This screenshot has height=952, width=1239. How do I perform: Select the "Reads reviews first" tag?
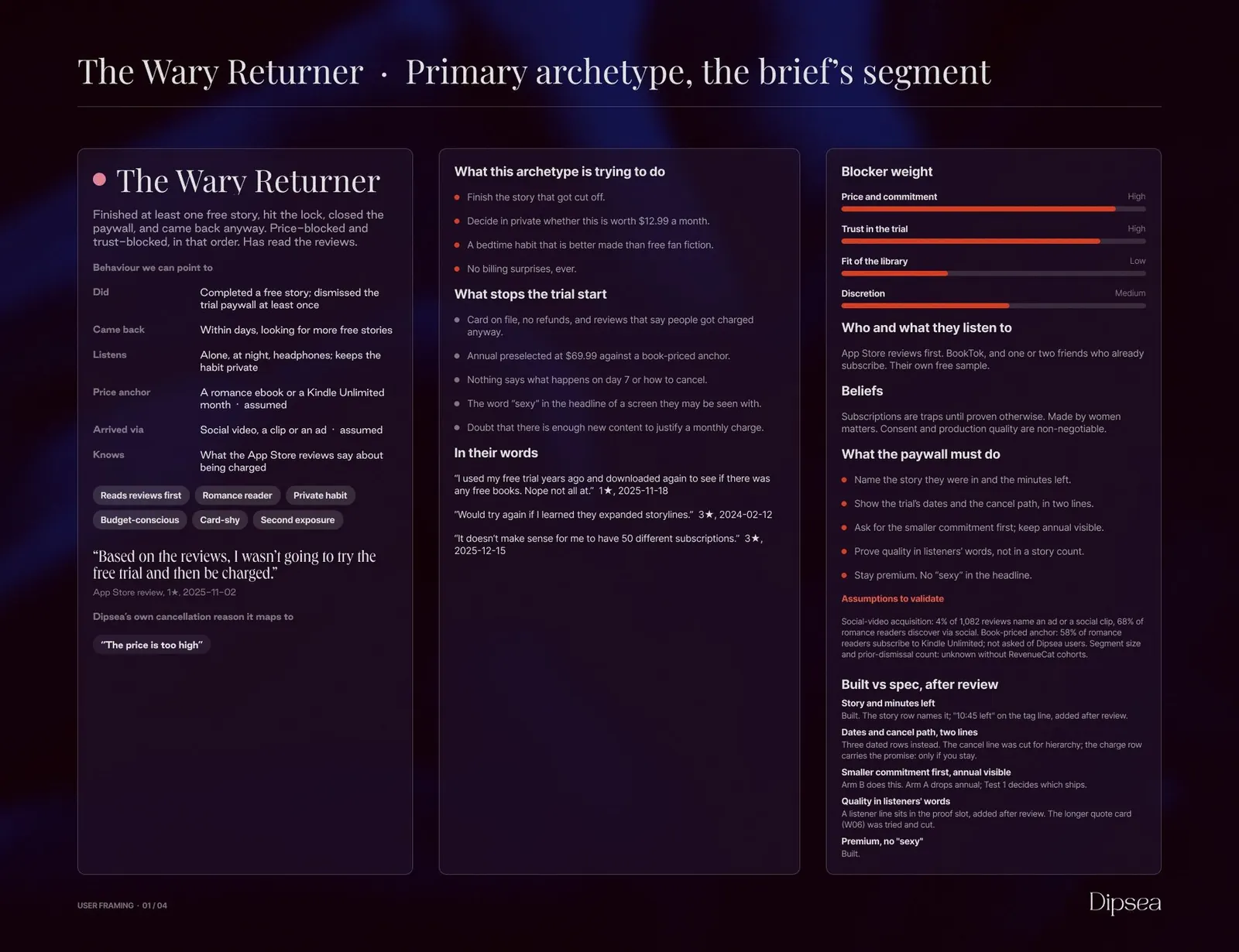pyautogui.click(x=141, y=495)
